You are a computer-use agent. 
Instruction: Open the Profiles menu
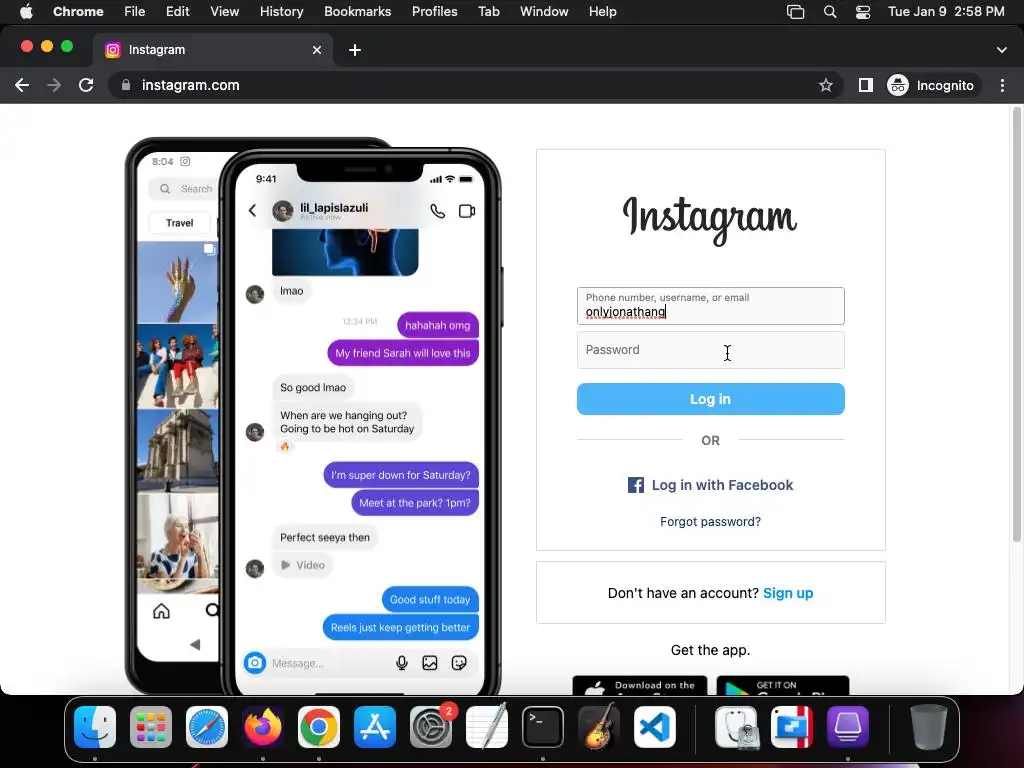click(x=434, y=11)
